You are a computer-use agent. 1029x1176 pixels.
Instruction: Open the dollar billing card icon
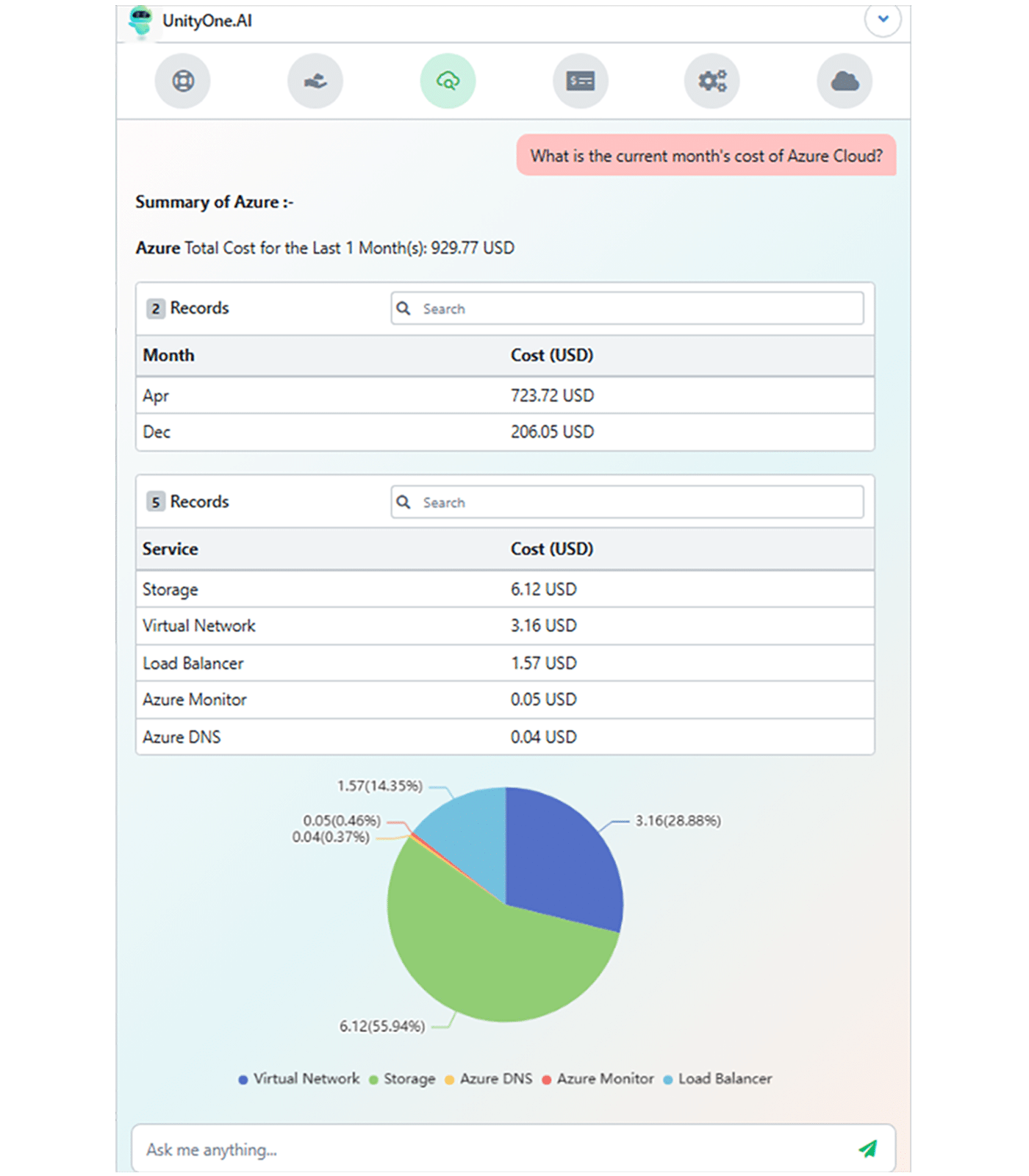580,81
